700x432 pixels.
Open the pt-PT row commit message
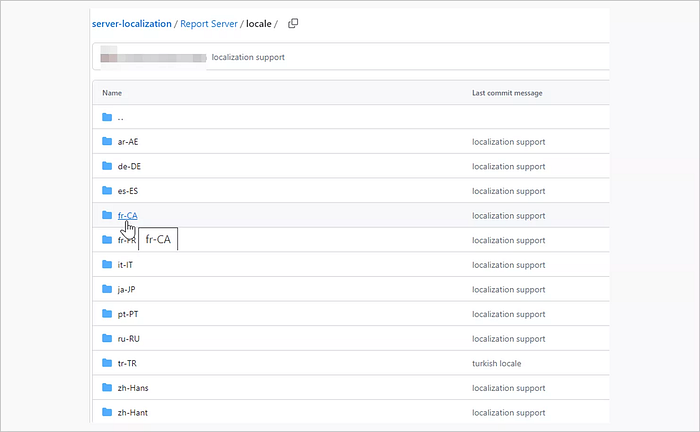(x=508, y=314)
